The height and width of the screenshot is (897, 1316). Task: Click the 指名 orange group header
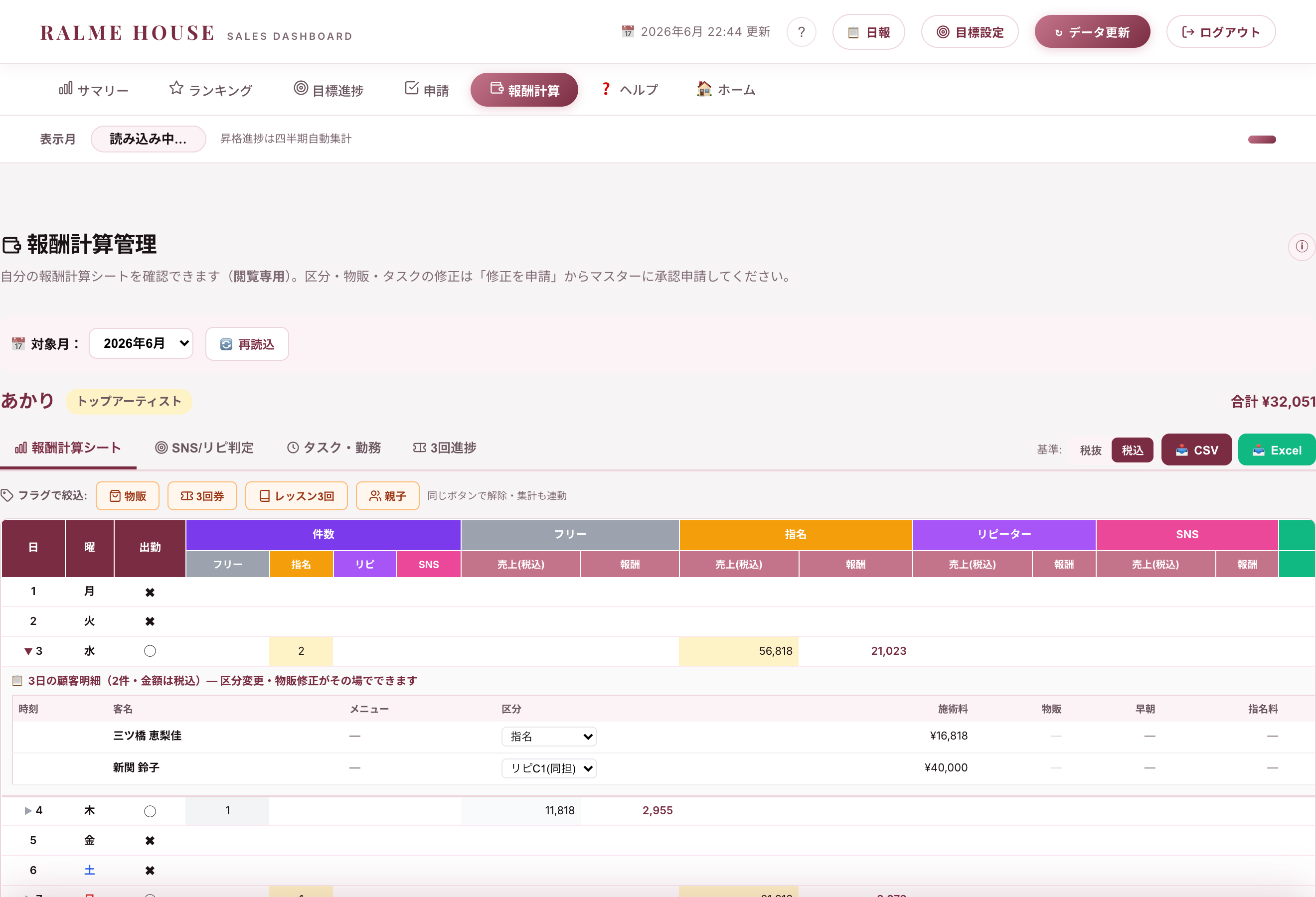[796, 535]
